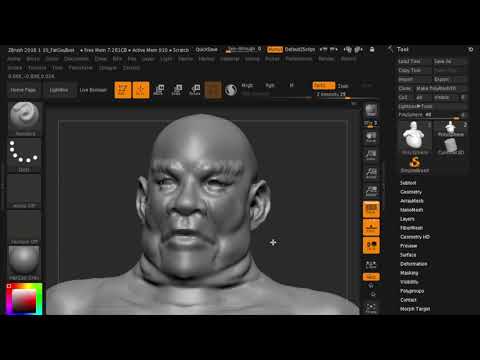Click the Frame mesh icon

point(371,308)
